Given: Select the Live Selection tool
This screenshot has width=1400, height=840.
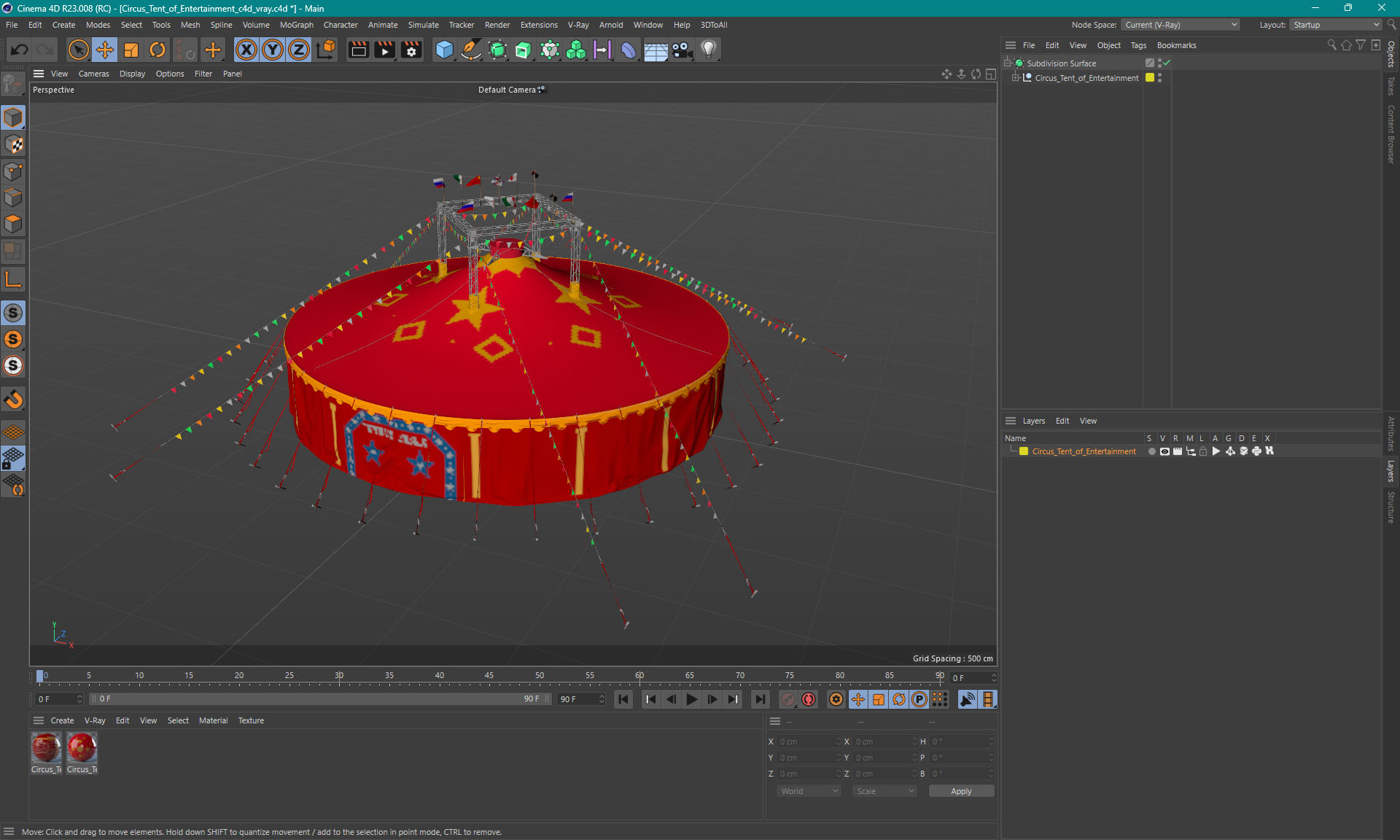Looking at the screenshot, I should 78,50.
